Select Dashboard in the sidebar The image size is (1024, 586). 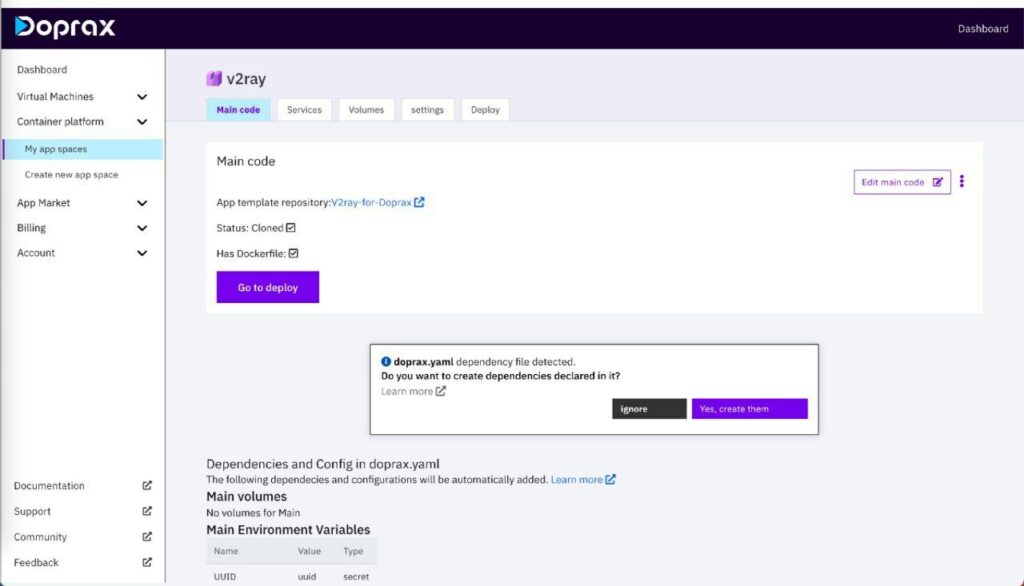42,70
